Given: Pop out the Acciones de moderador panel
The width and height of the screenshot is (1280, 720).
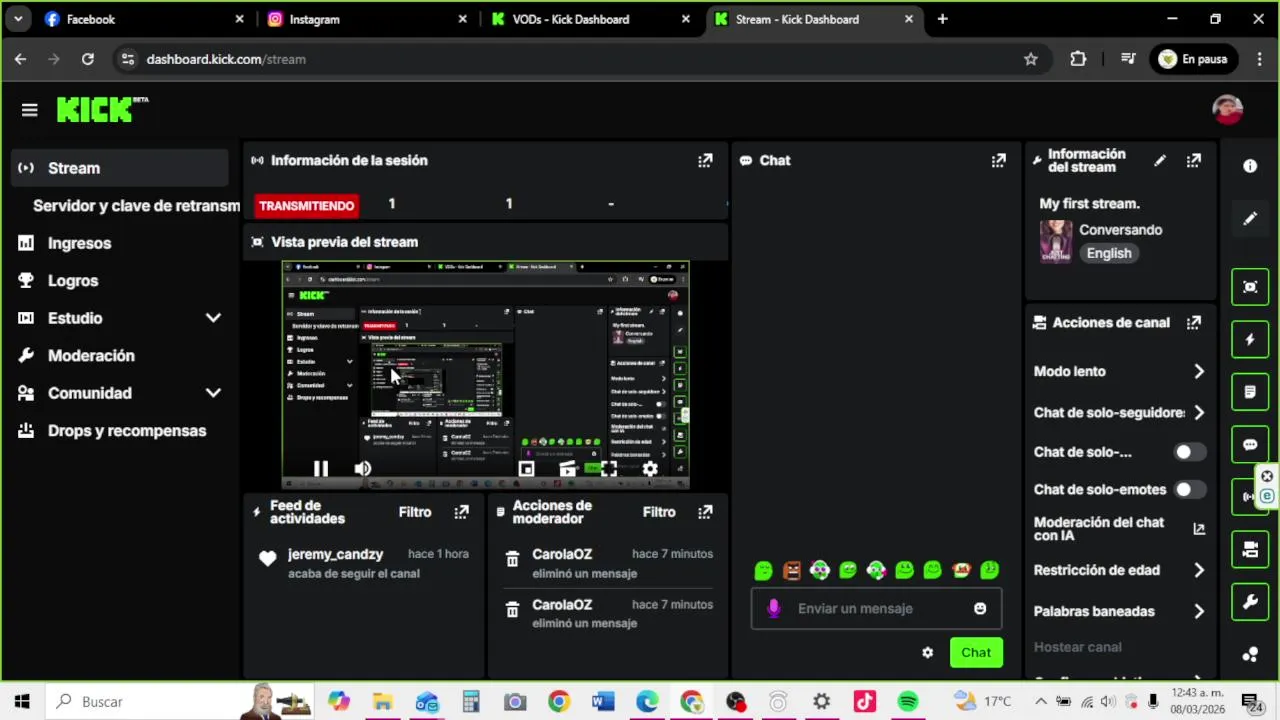Looking at the screenshot, I should pyautogui.click(x=705, y=512).
